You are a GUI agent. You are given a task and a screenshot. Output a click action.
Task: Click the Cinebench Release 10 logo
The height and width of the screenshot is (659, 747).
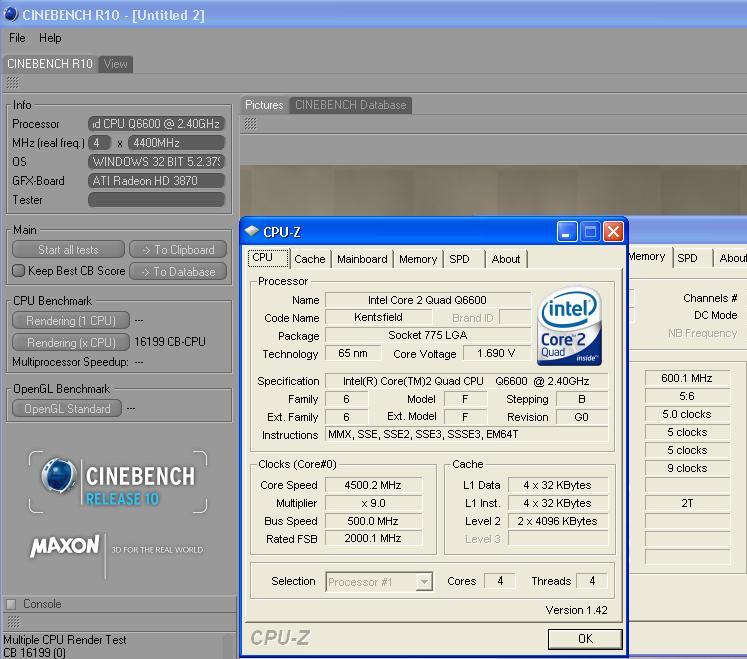click(x=118, y=482)
